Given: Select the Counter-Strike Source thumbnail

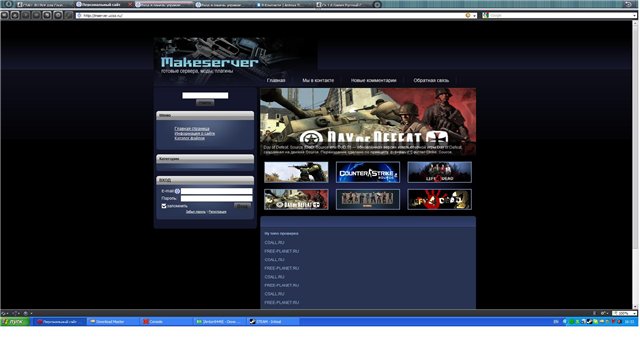Looking at the screenshot, I should [x=368, y=172].
